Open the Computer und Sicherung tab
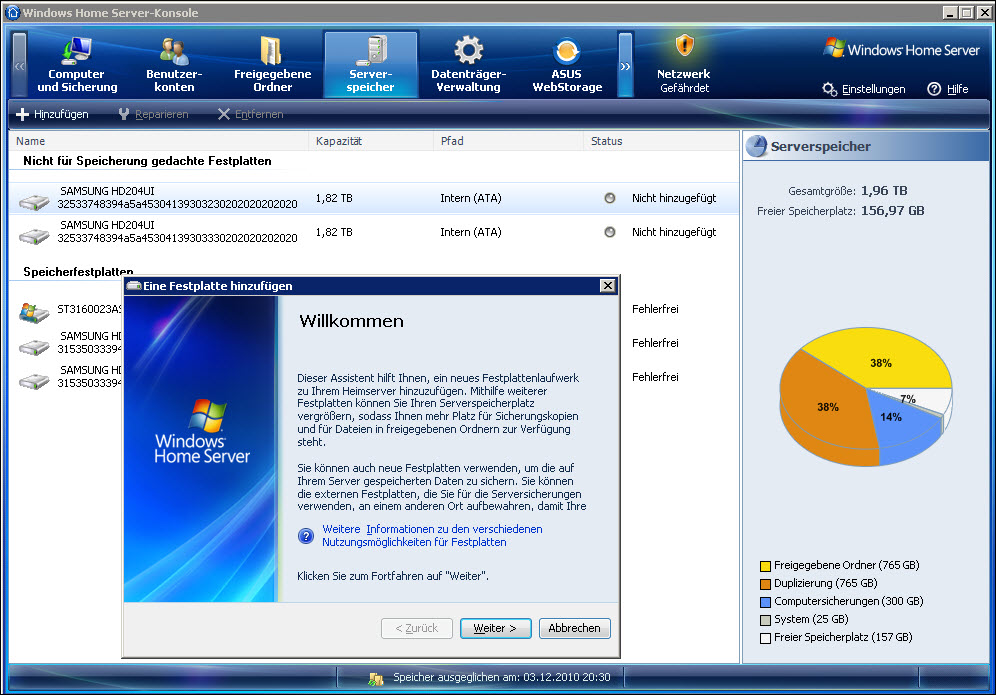996x695 pixels. coord(77,65)
